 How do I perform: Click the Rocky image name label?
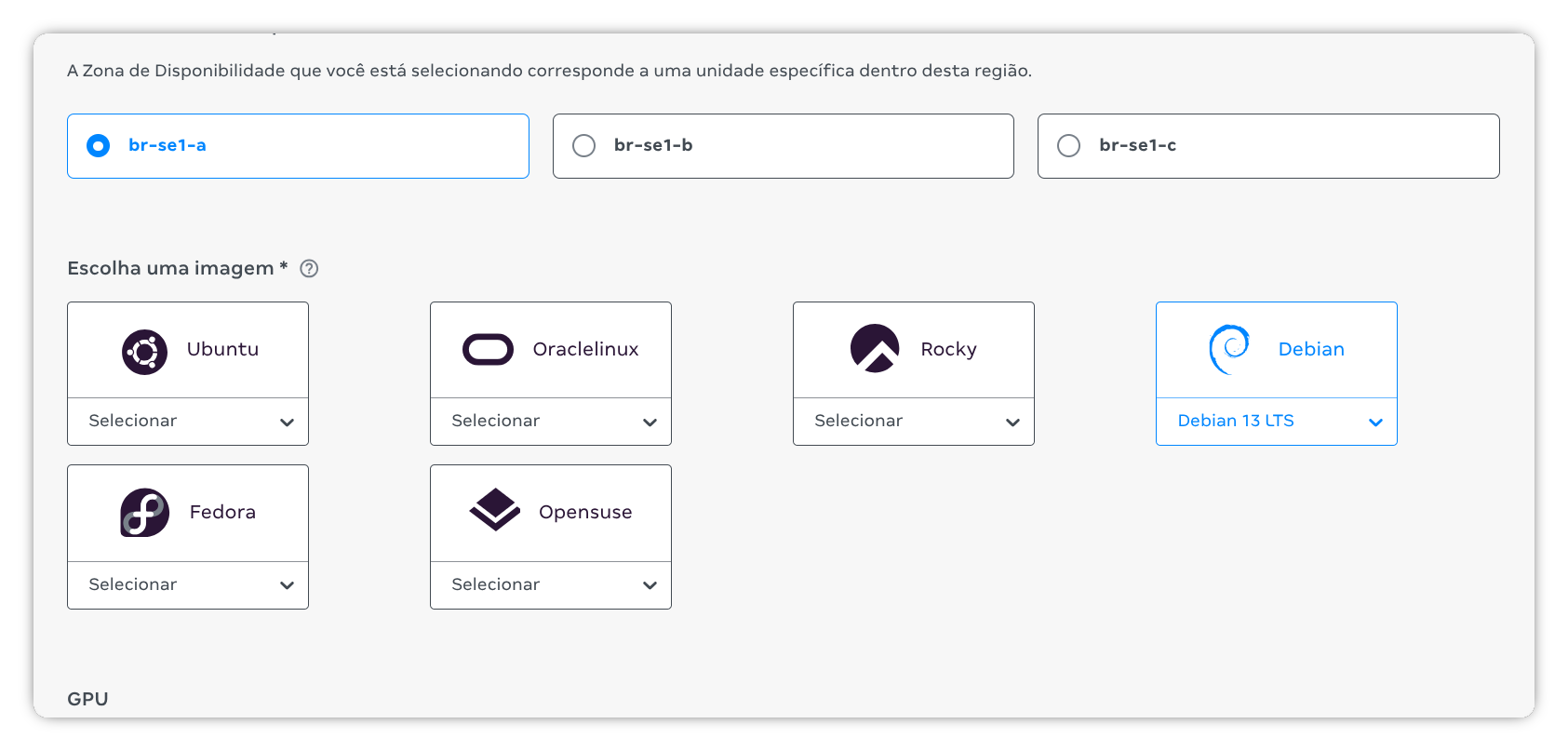tap(948, 350)
